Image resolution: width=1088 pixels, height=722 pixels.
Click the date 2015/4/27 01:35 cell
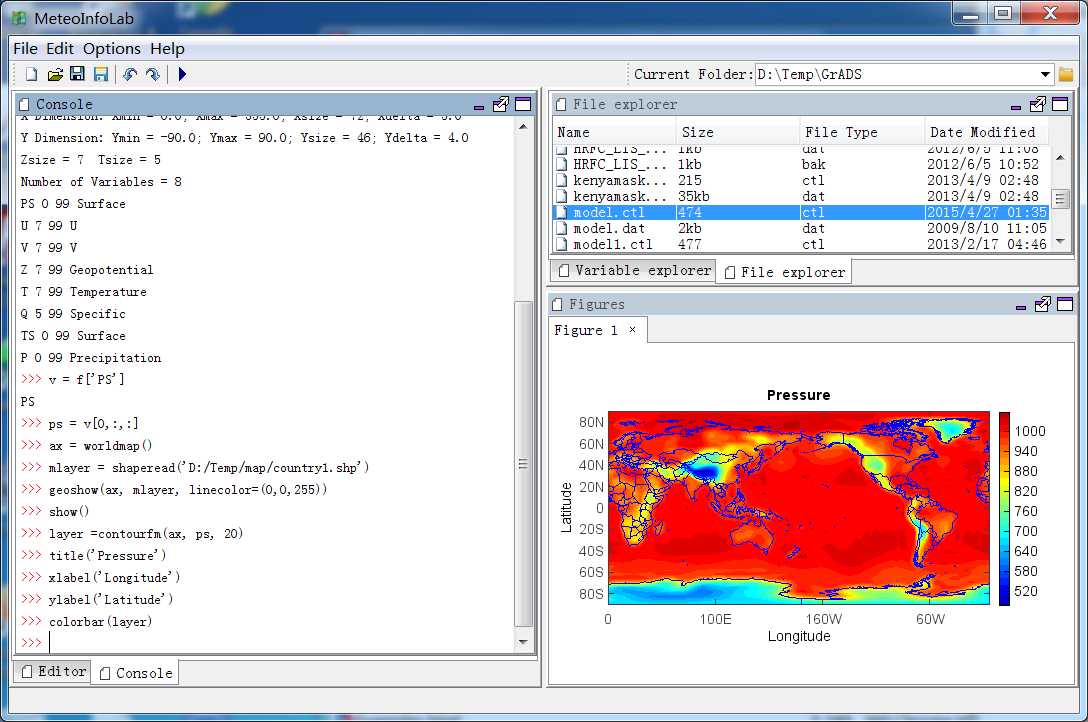click(987, 212)
